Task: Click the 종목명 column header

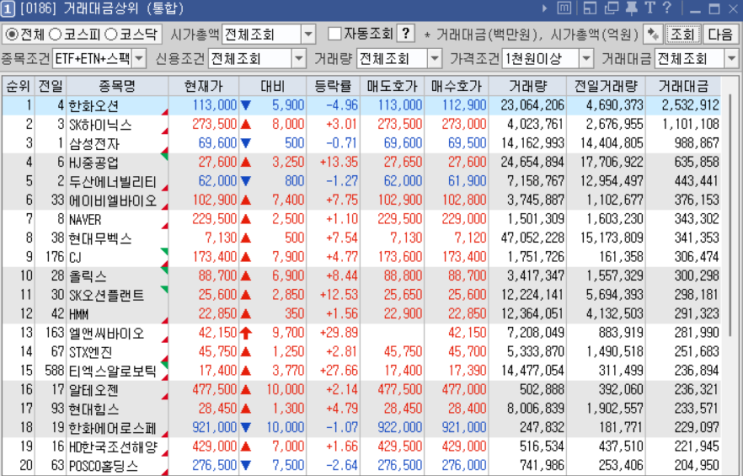Action: (118, 86)
